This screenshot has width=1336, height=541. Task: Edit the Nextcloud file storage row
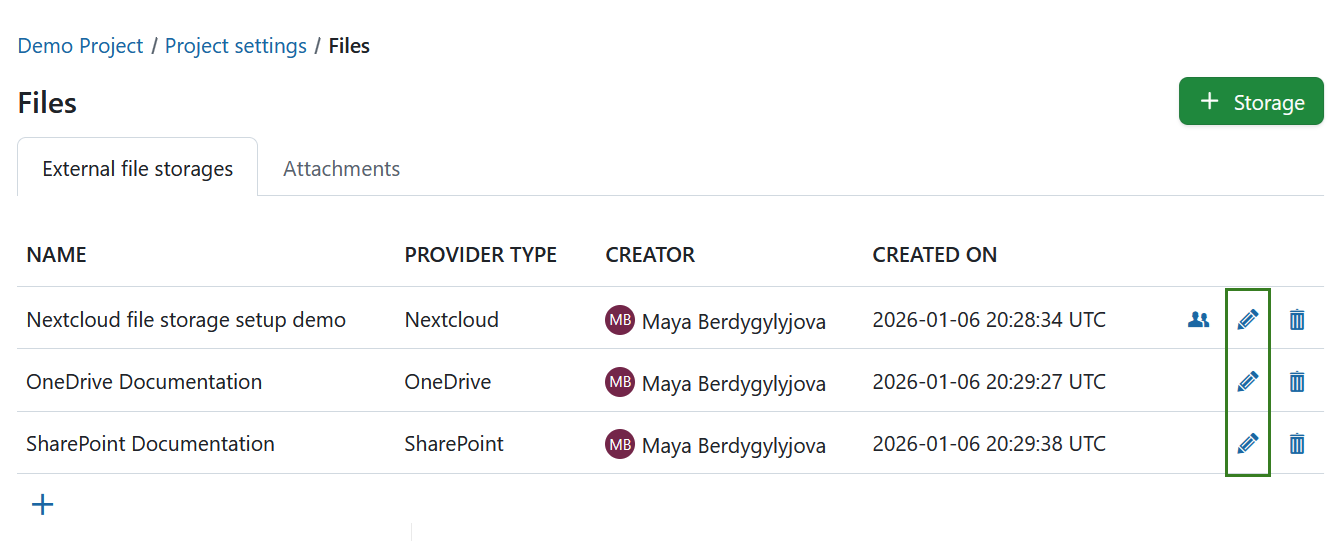point(1247,320)
